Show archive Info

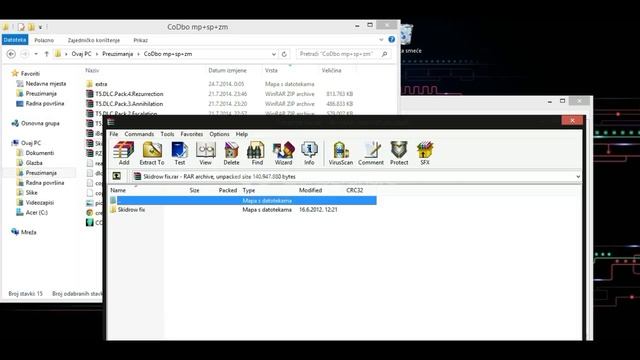(x=309, y=153)
